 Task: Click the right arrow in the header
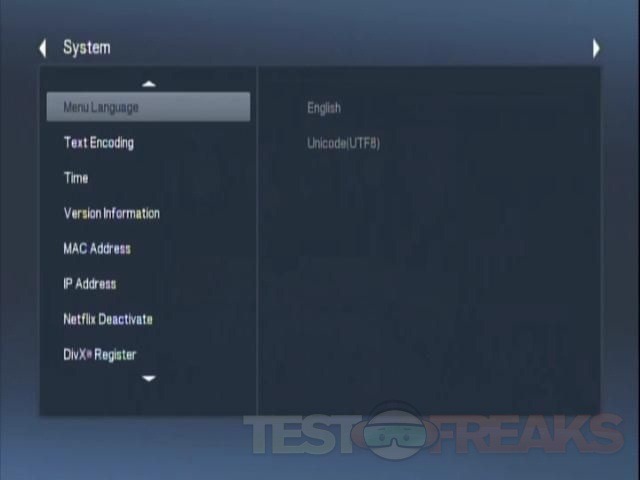(x=596, y=48)
